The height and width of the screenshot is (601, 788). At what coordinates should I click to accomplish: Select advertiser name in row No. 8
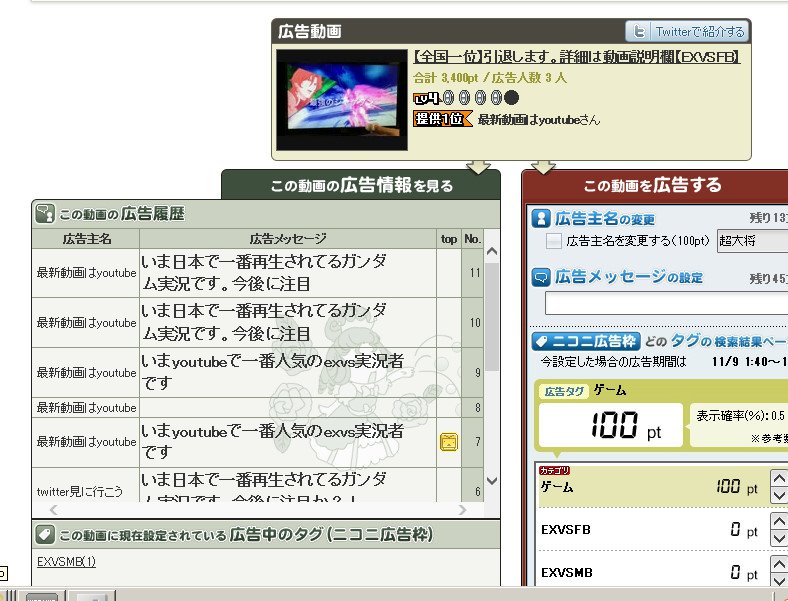[86, 408]
